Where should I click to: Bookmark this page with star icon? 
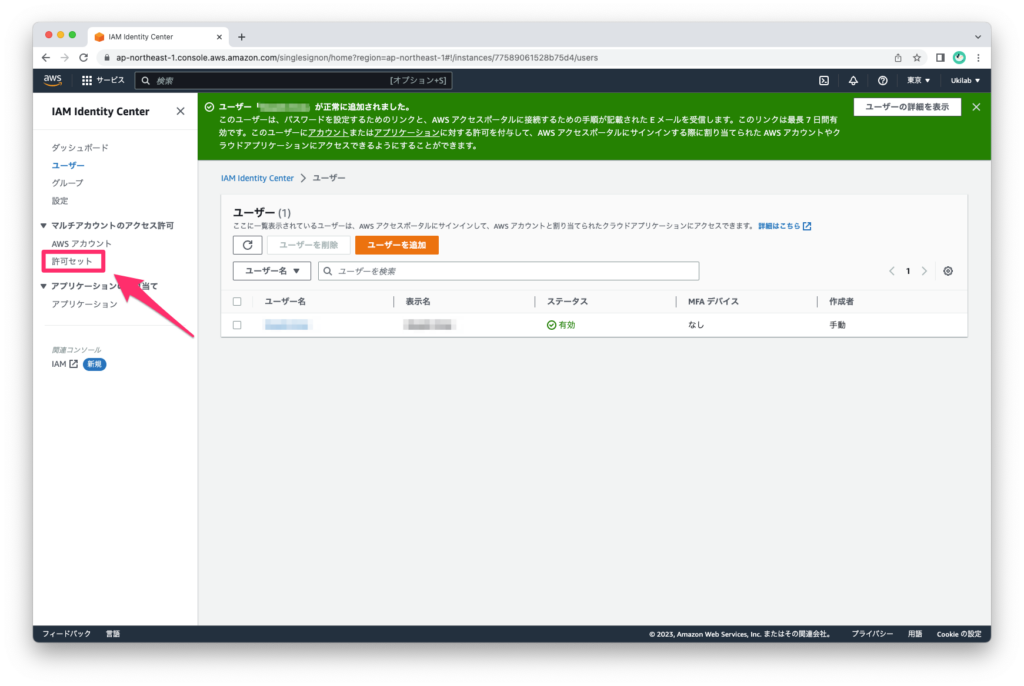[x=917, y=57]
